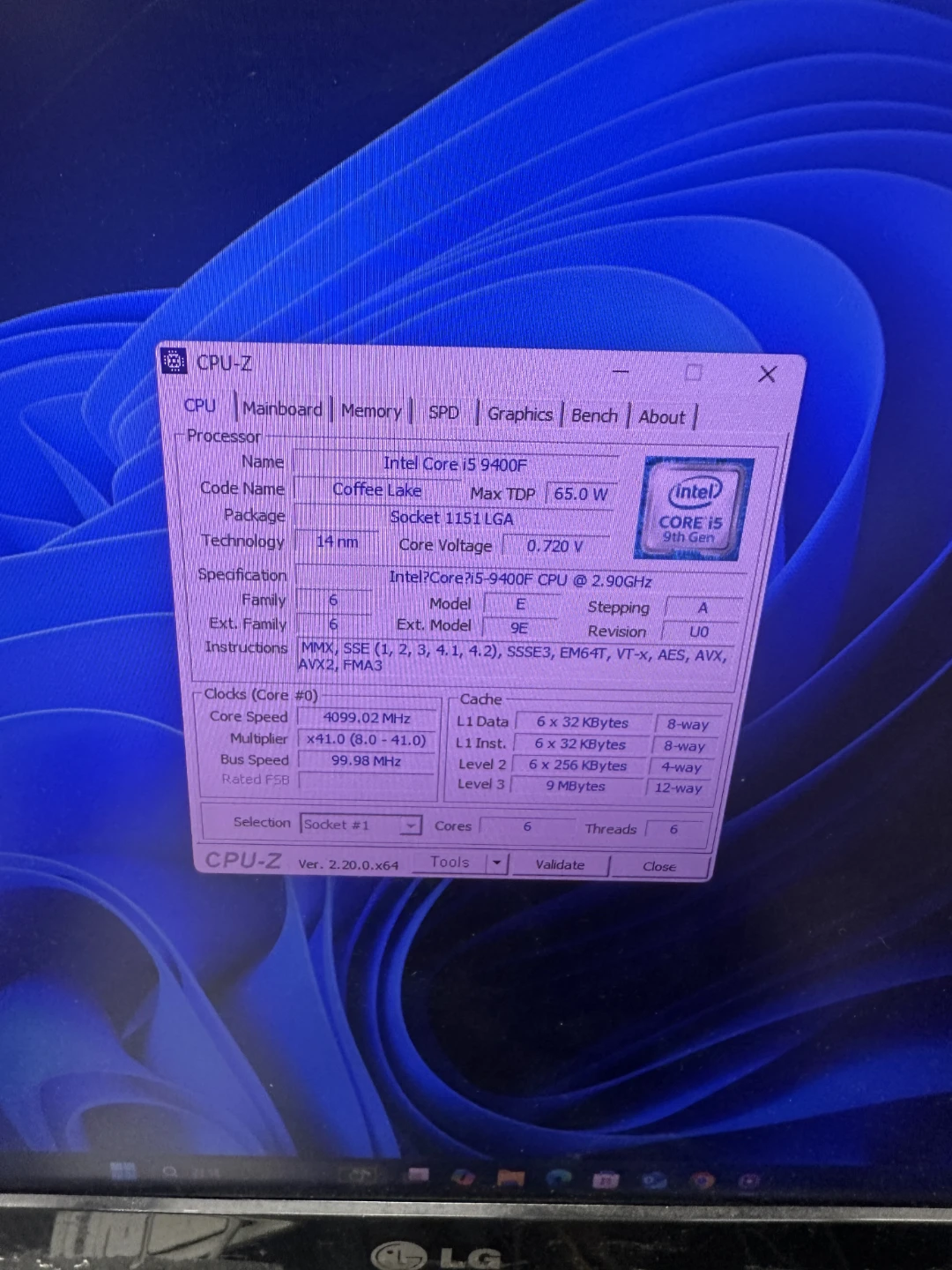This screenshot has width=952, height=1270.
Task: Click the L1 Data value 6 x 32 KBytes
Action: point(583,722)
